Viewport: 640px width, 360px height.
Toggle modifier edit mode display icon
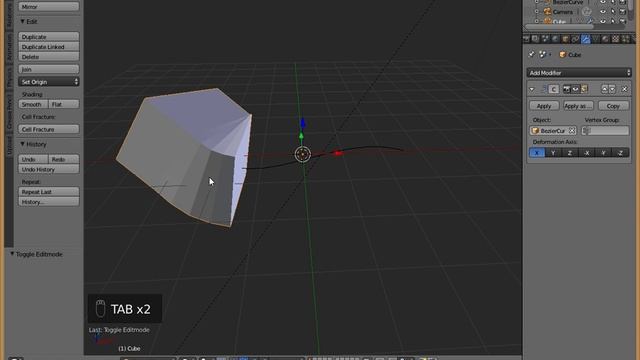[x=584, y=89]
